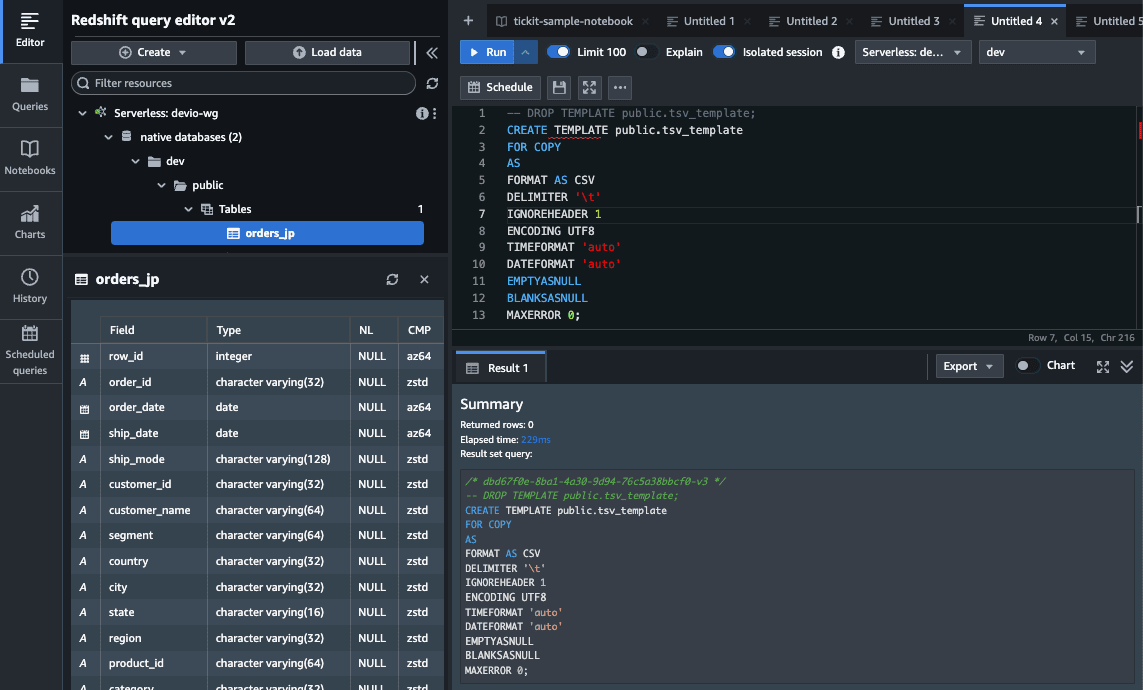Close the Untitled 1 tab
Viewport: 1143px width, 690px height.
(x=747, y=21)
